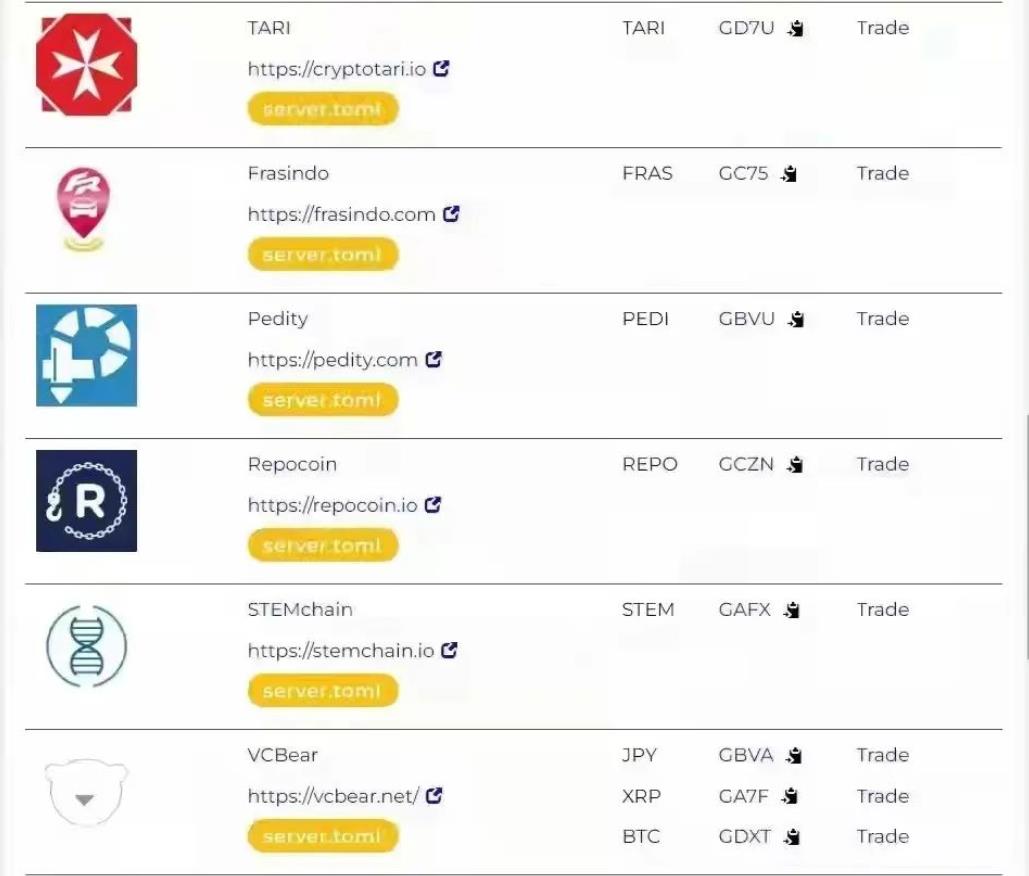Copy the TARI issuer address GD7U
This screenshot has width=1029, height=876.
pyautogui.click(x=796, y=28)
